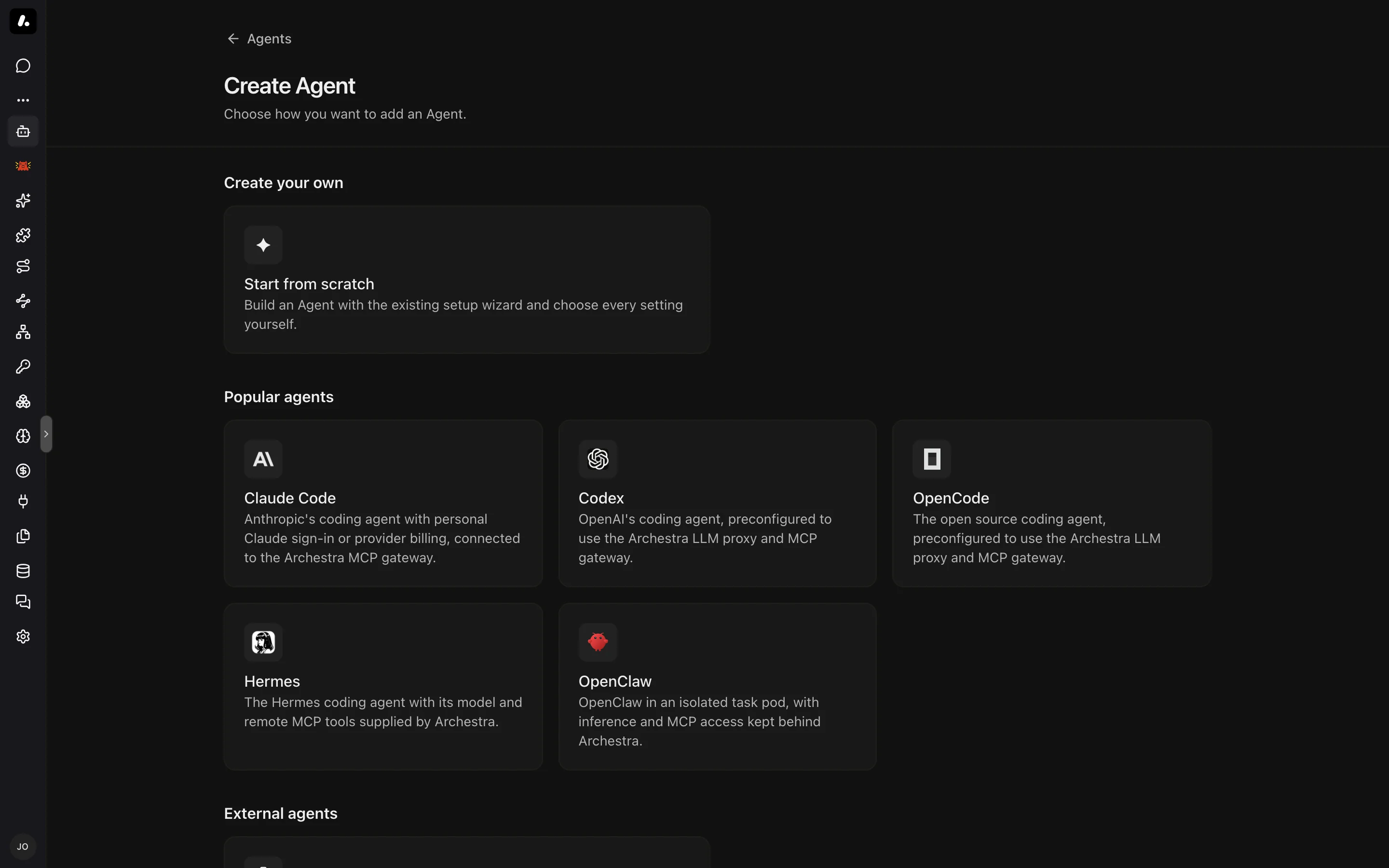Open the settings gear in sidebar
1389x868 pixels.
tap(23, 637)
